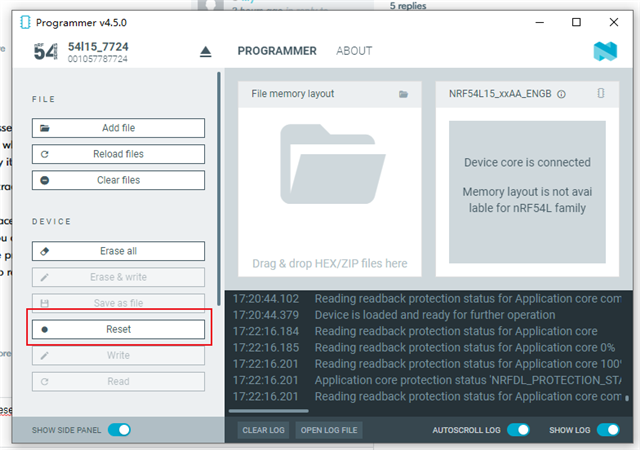Click log line with timestamp 17:20:44.102
640x450 pixels.
tap(427, 299)
